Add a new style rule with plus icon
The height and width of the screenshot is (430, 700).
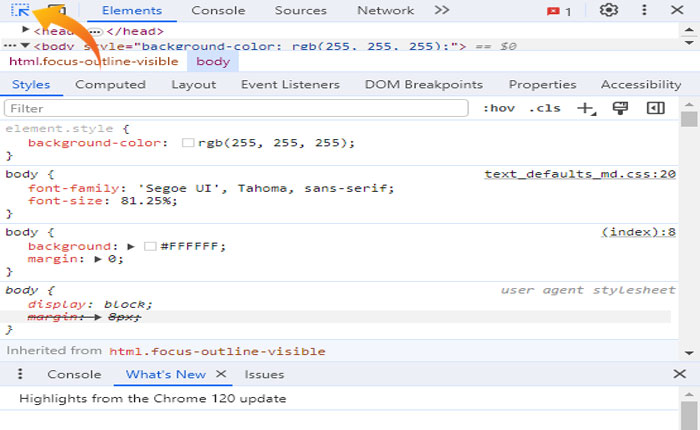point(585,108)
